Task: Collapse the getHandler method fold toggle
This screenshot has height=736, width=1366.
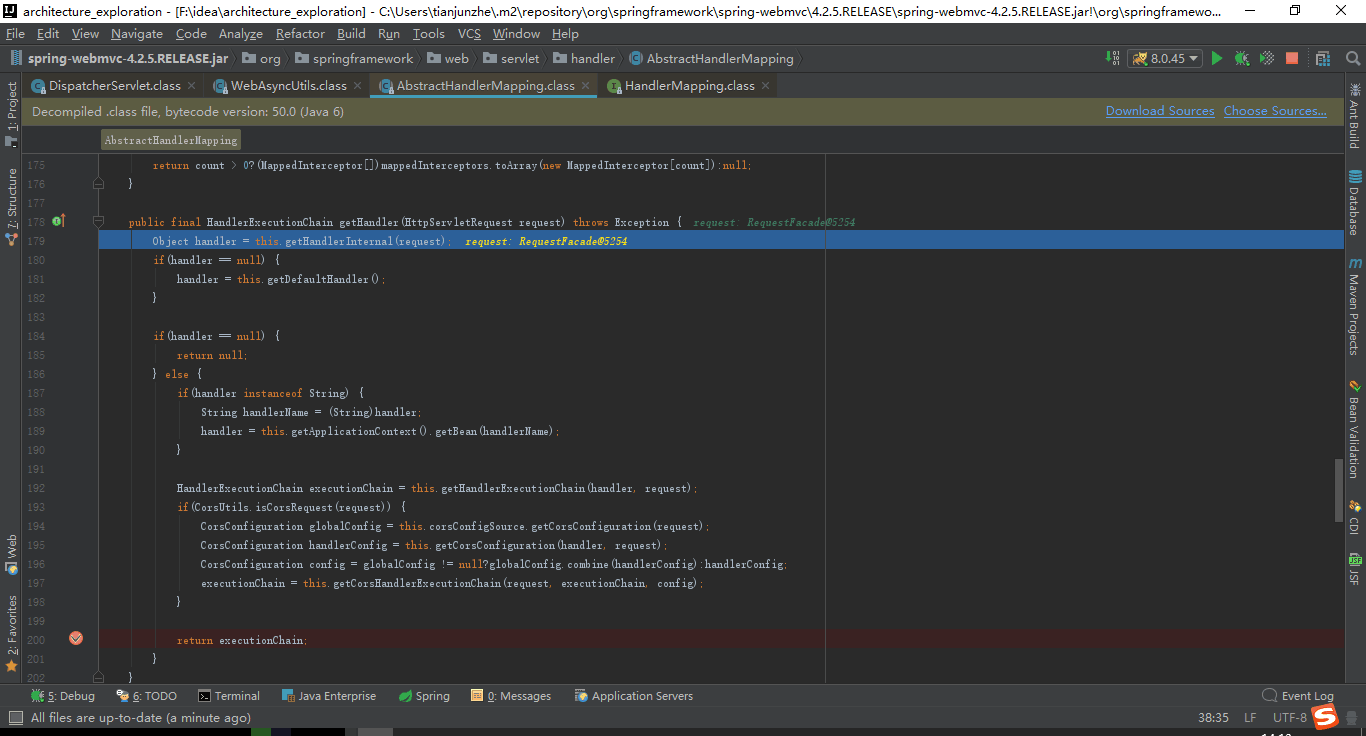Action: click(96, 221)
